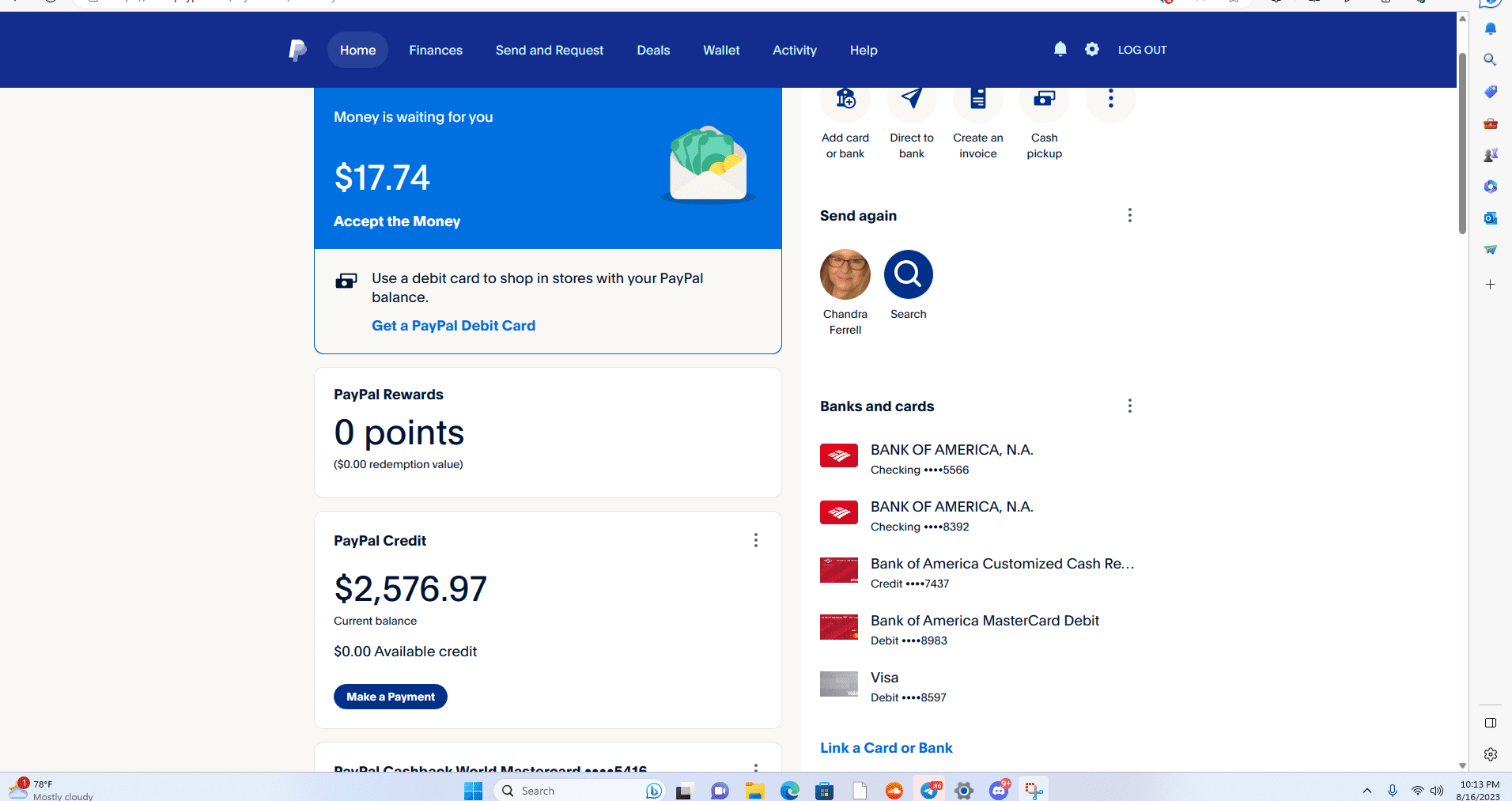Click the Create an invoice icon
Viewport: 1512px width, 801px height.
point(978,98)
